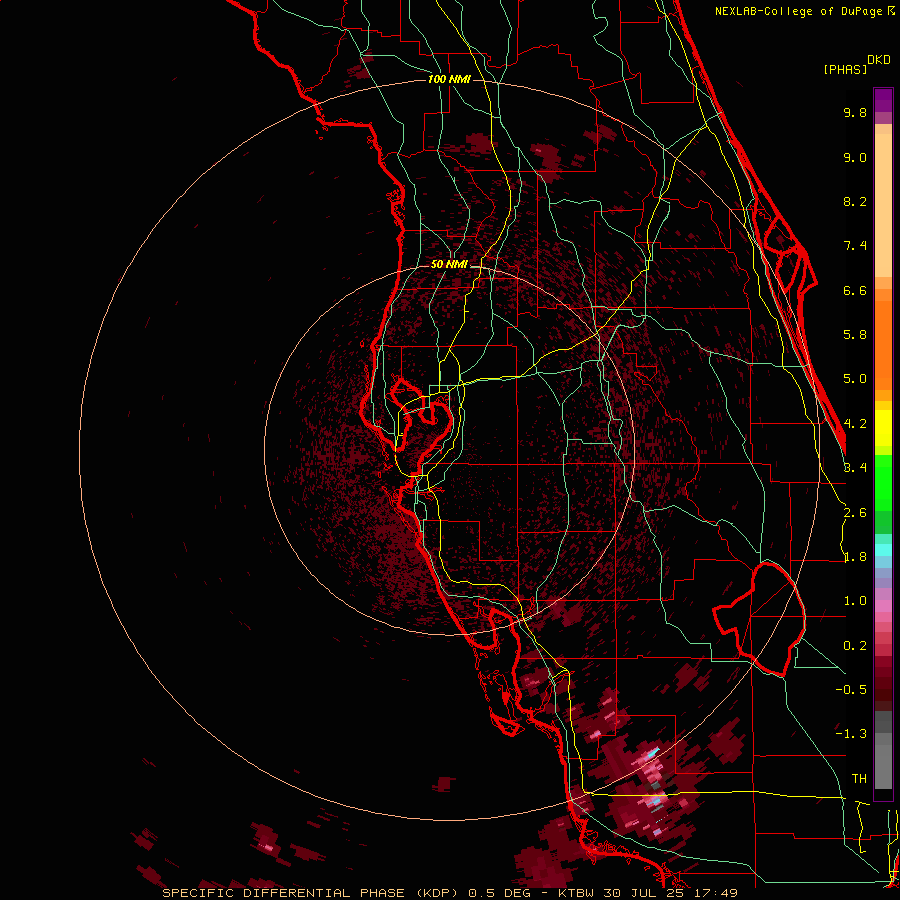900x900 pixels.
Task: Pick the purple band atop the color bar
Action: click(883, 100)
